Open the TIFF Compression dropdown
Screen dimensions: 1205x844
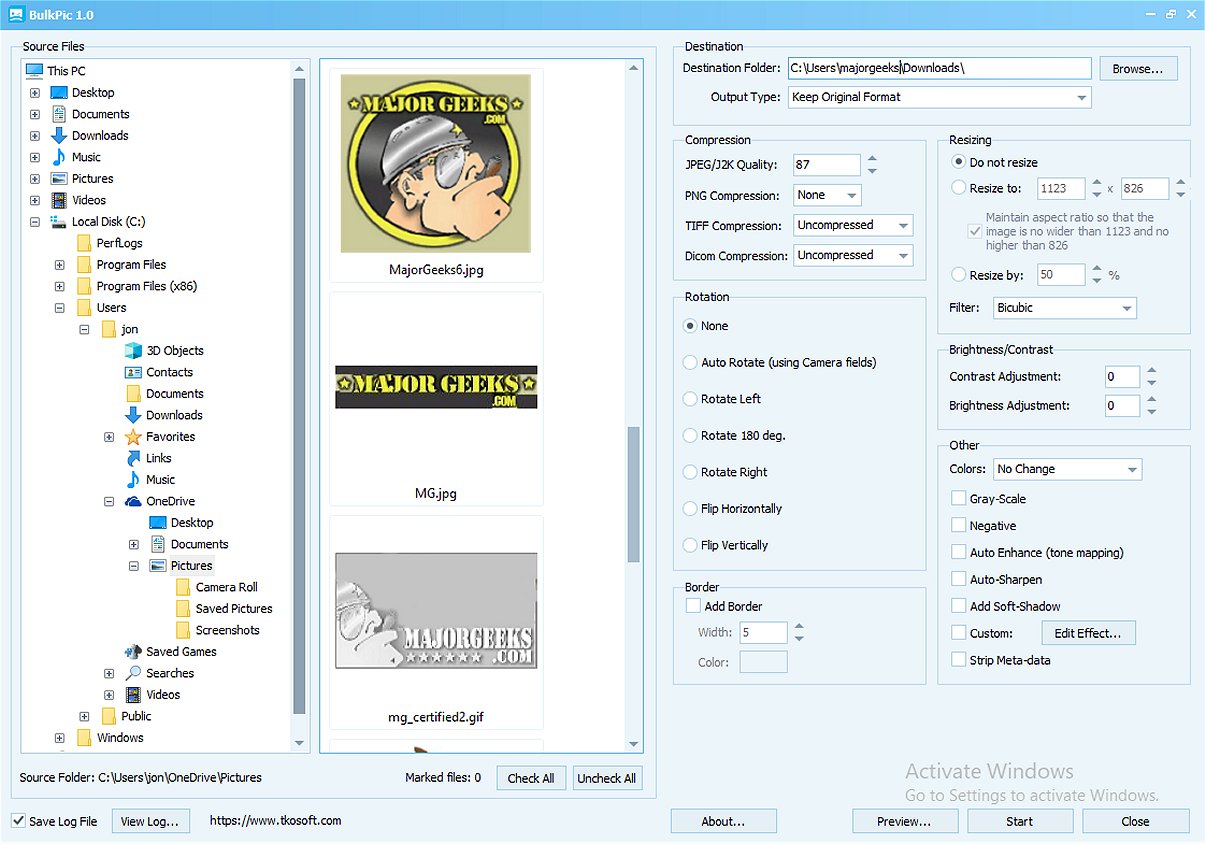pyautogui.click(x=853, y=225)
